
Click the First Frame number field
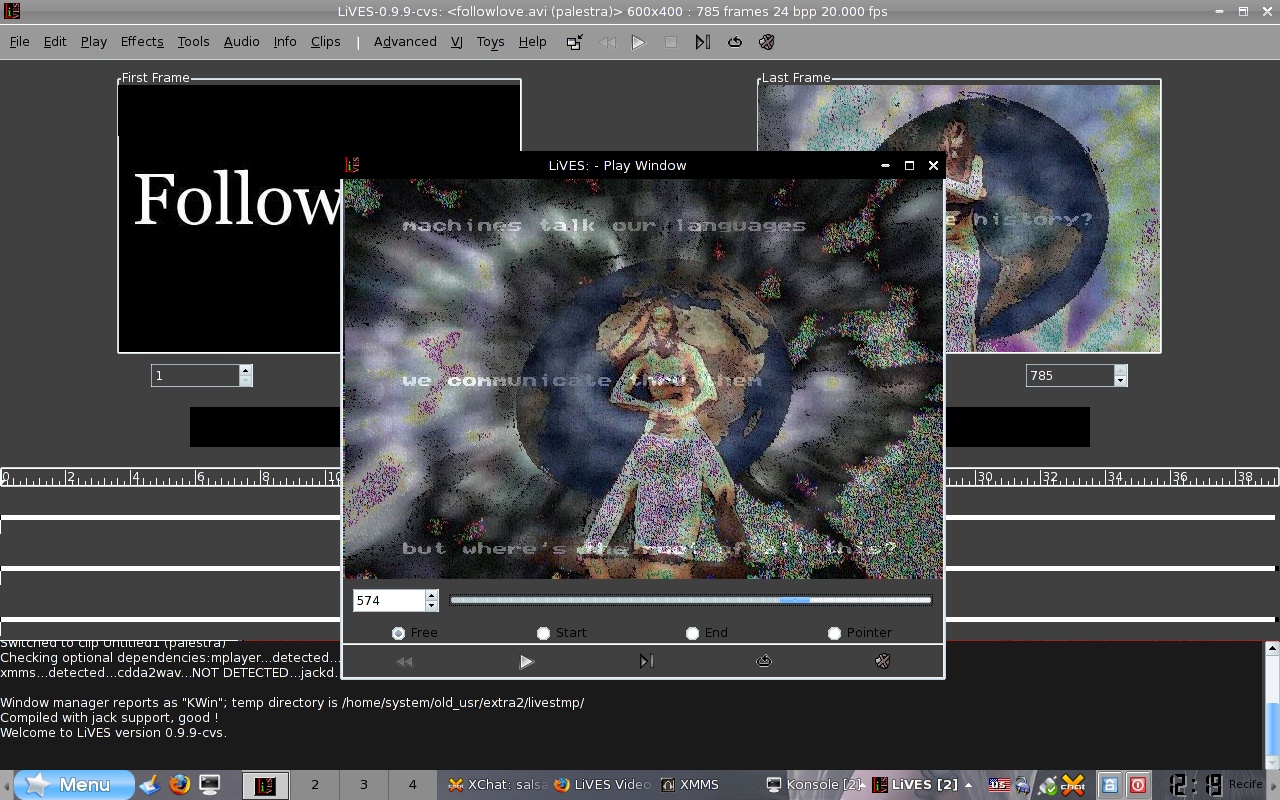coord(195,376)
